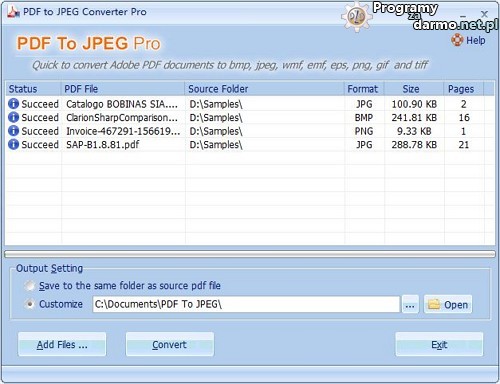This screenshot has width=500, height=384.
Task: Click the Size column header
Action: [x=414, y=89]
